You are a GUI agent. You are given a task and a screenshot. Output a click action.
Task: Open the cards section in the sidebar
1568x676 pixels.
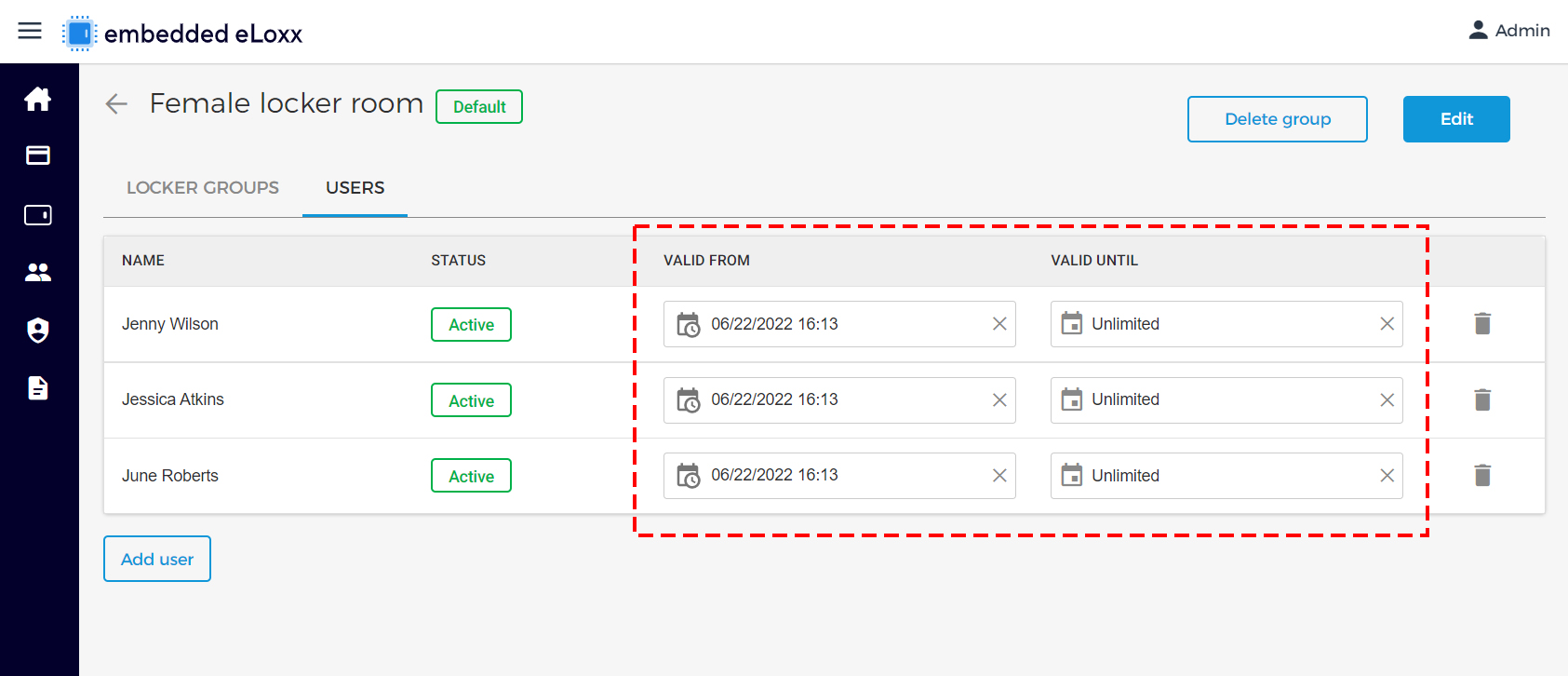click(38, 155)
